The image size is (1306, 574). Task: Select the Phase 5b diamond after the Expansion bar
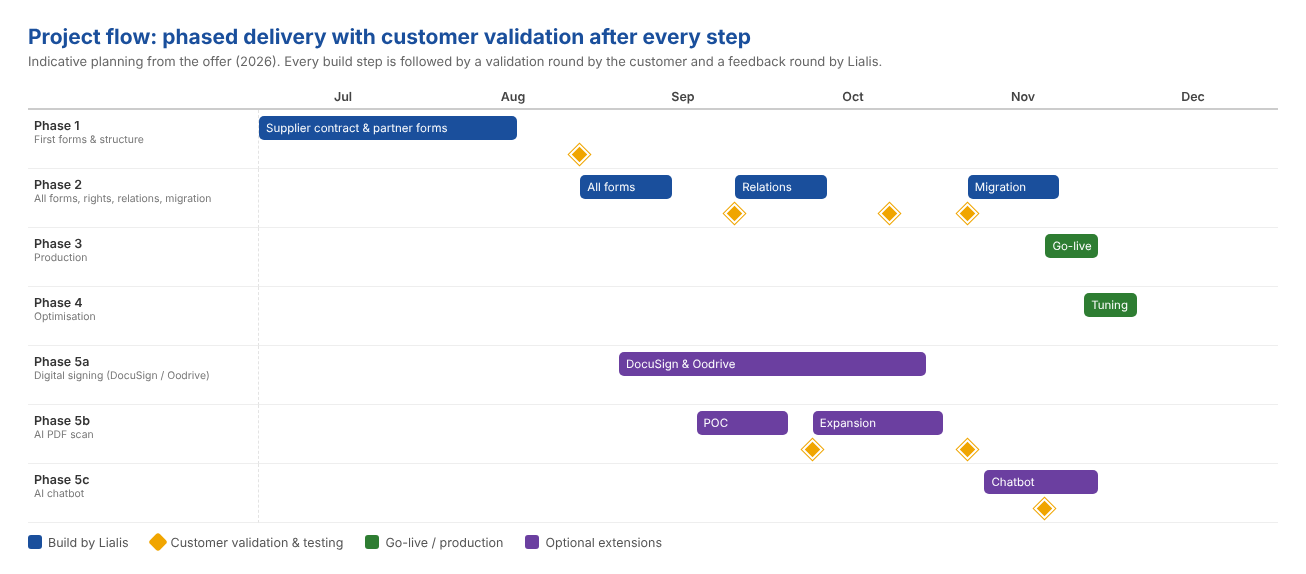(966, 449)
